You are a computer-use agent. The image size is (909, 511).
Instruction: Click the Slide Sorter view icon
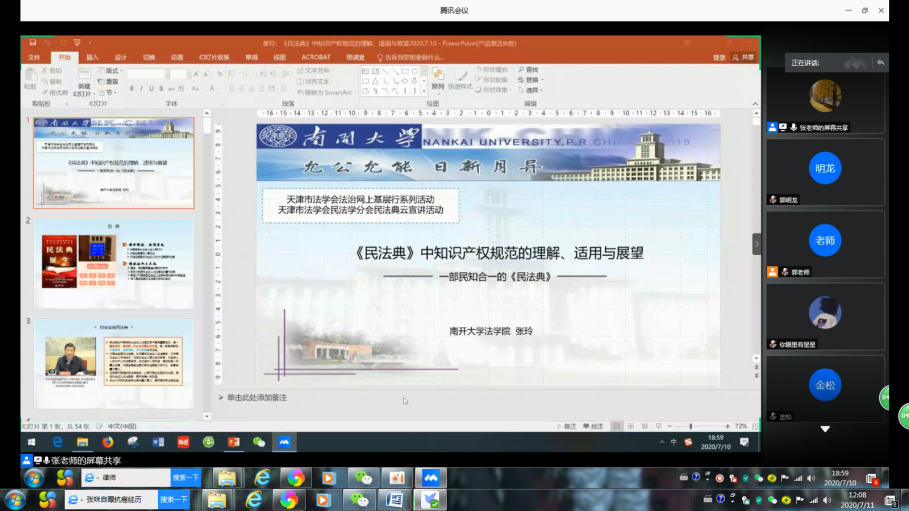pos(631,426)
